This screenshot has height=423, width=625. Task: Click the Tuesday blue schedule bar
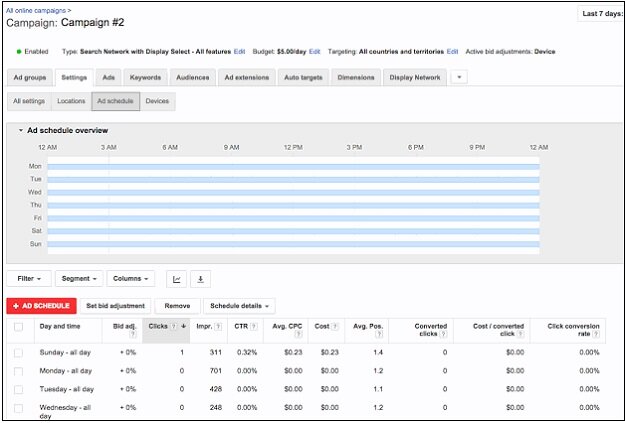tap(293, 179)
